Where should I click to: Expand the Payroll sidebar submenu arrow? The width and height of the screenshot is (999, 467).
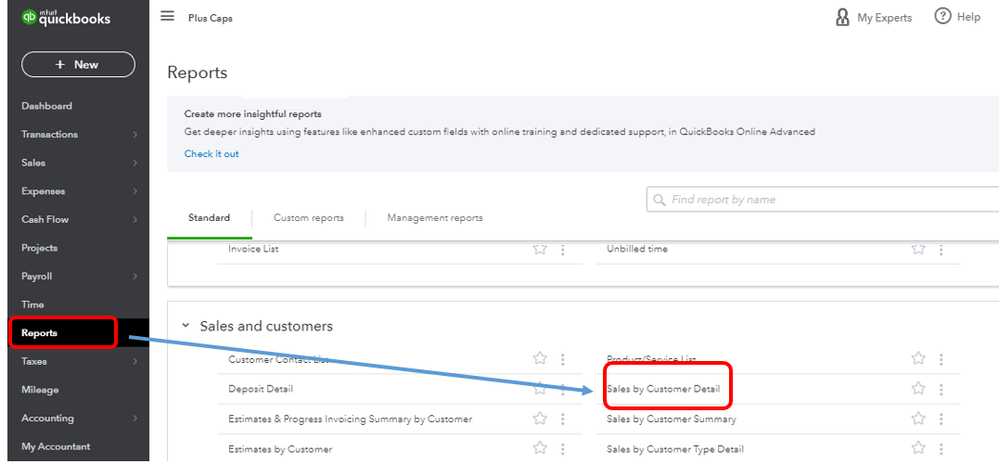point(135,276)
